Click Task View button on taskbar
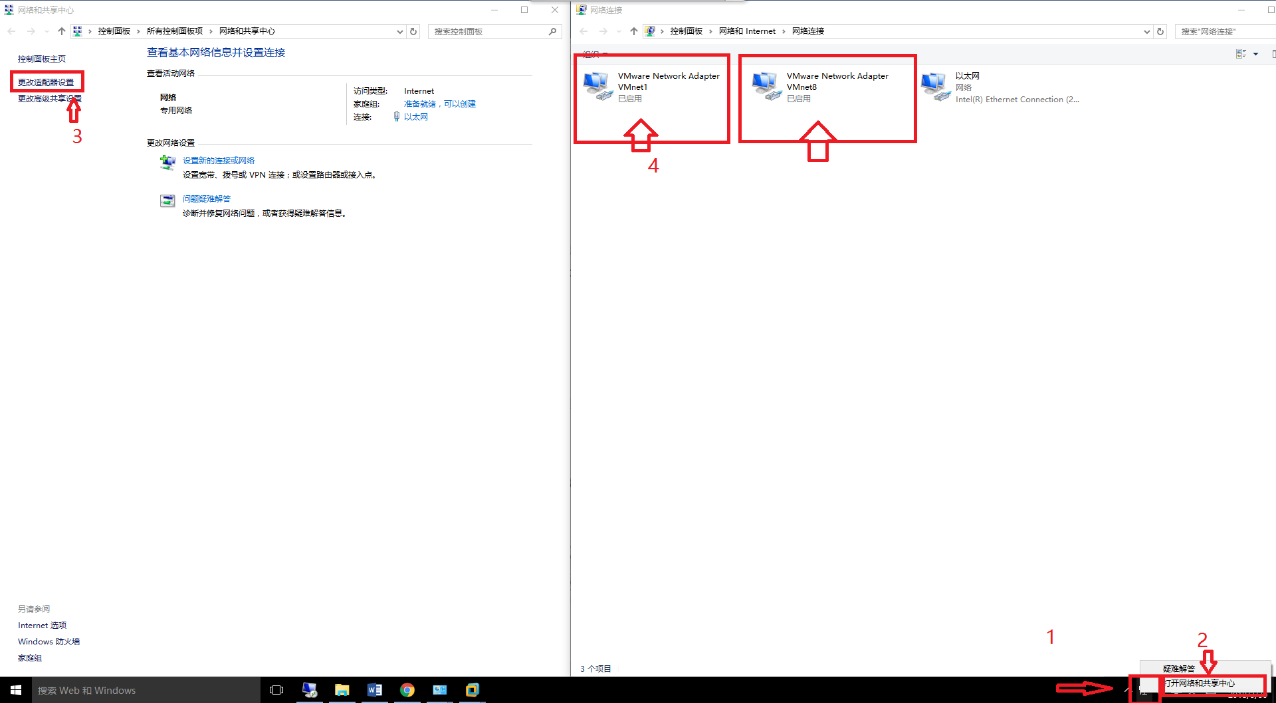1276x703 pixels. (277, 690)
